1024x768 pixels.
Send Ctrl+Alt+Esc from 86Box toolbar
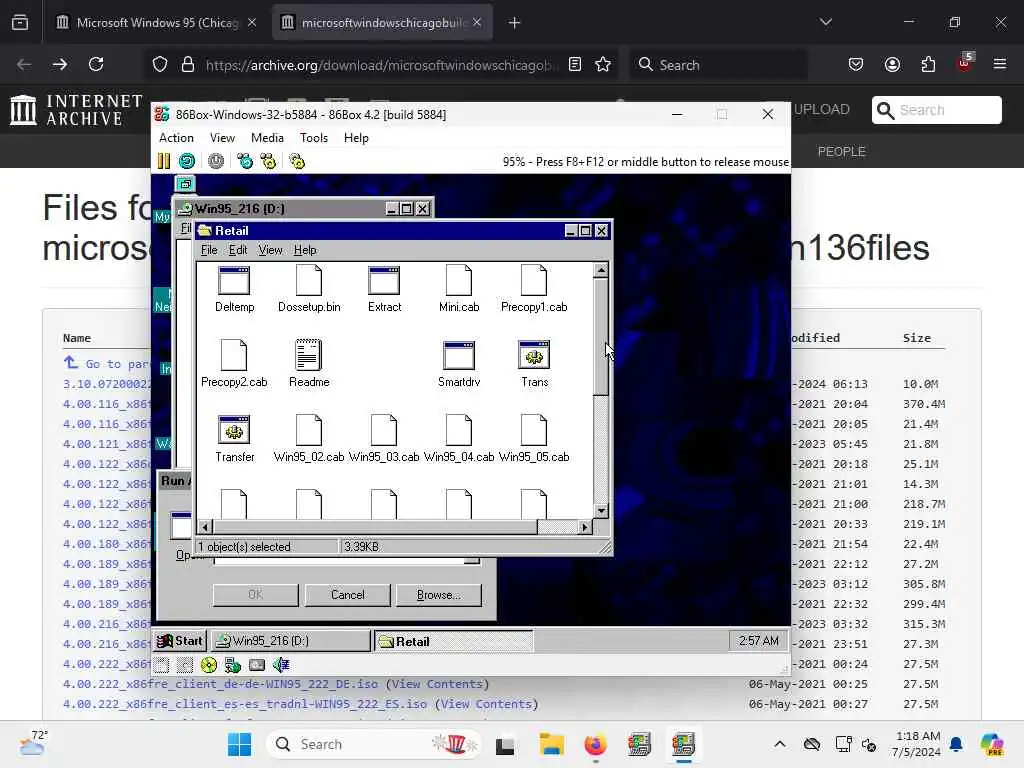click(x=268, y=161)
